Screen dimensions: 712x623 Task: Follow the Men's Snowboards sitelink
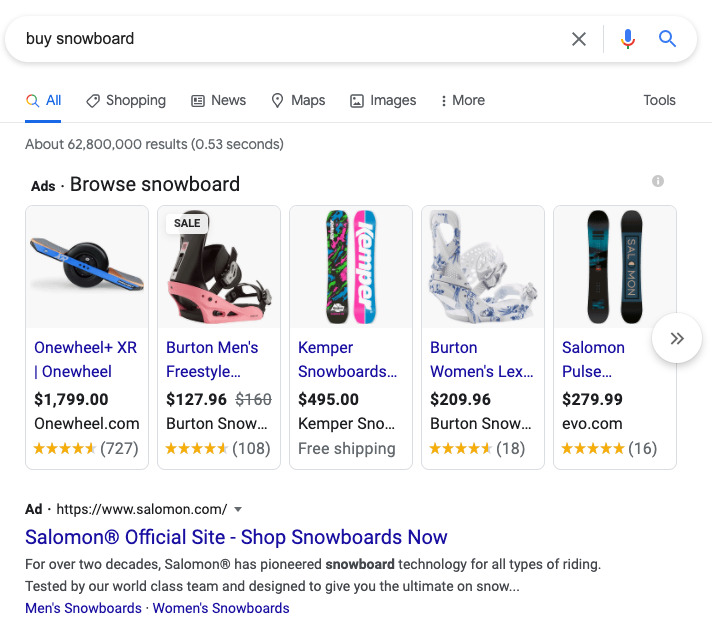(84, 608)
